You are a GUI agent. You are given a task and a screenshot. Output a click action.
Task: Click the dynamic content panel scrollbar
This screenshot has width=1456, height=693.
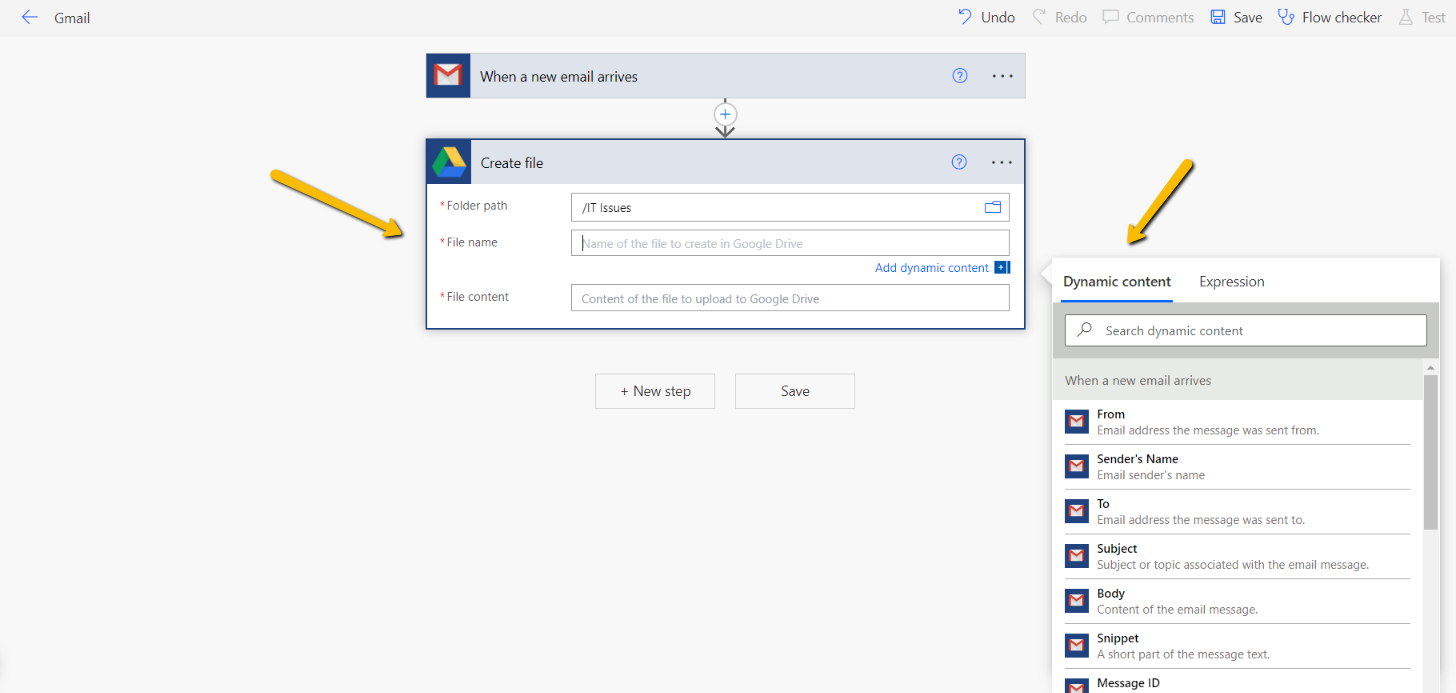point(1430,450)
